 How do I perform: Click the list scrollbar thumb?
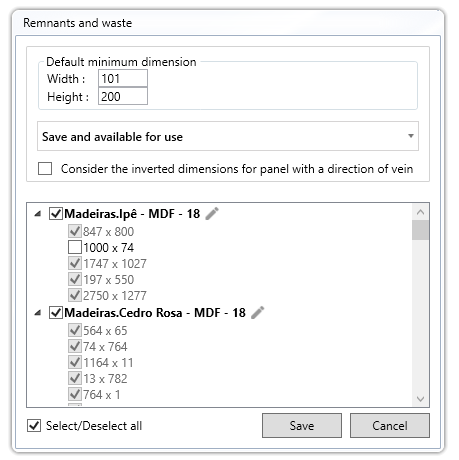pos(420,230)
